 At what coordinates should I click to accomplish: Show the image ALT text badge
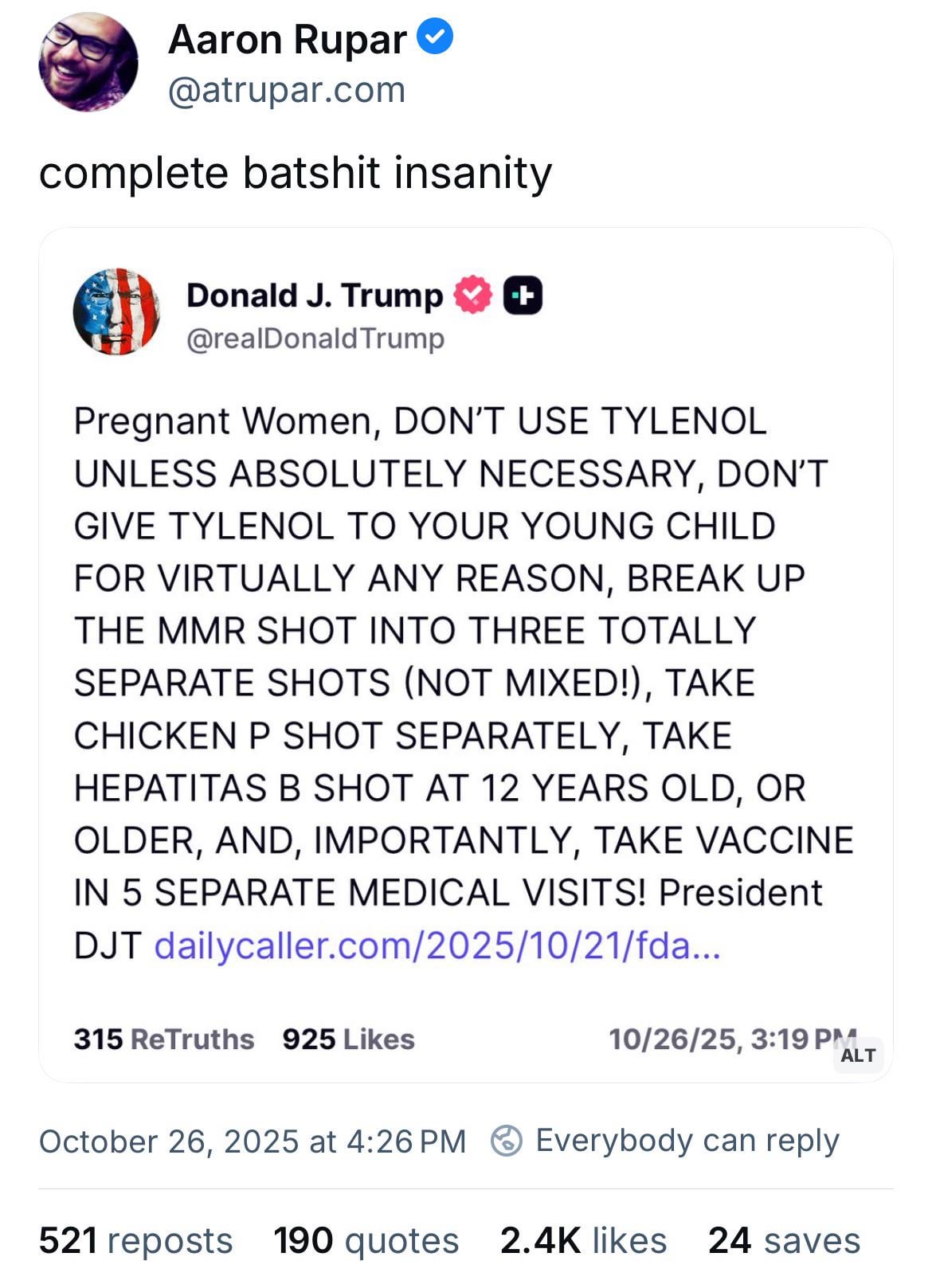pos(858,1055)
